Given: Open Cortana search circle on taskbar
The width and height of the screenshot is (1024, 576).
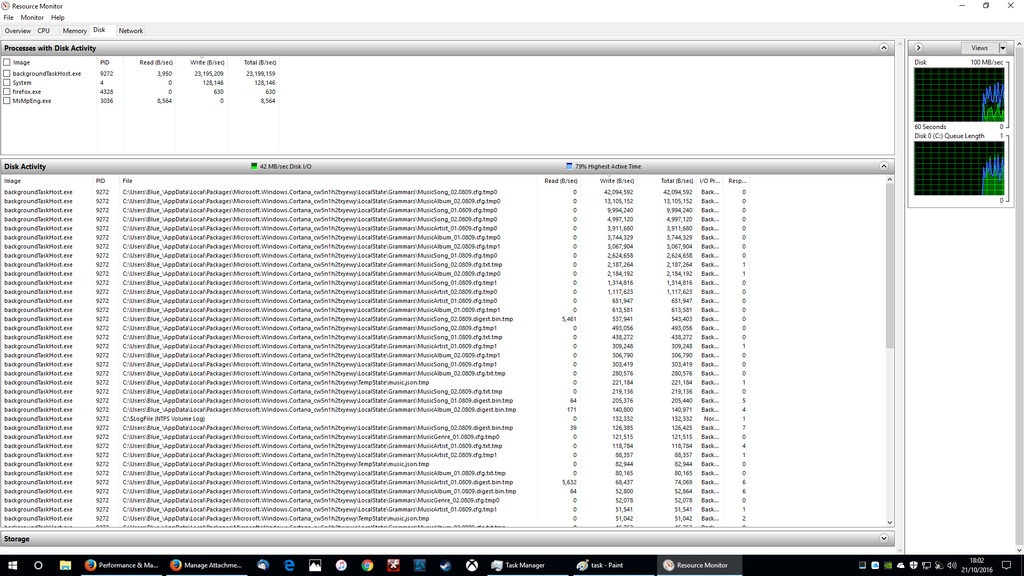Looking at the screenshot, I should pyautogui.click(x=38, y=566).
